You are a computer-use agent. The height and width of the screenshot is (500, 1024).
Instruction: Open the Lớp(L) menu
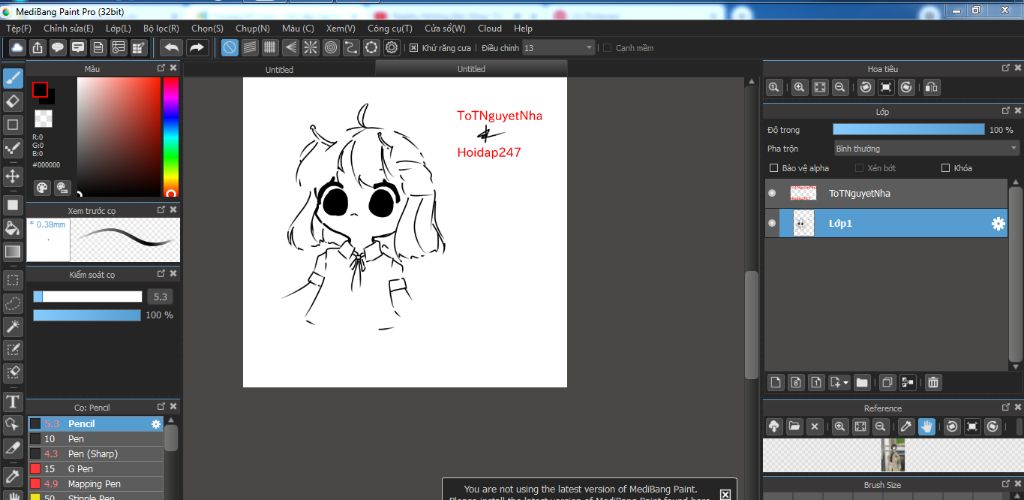point(118,29)
